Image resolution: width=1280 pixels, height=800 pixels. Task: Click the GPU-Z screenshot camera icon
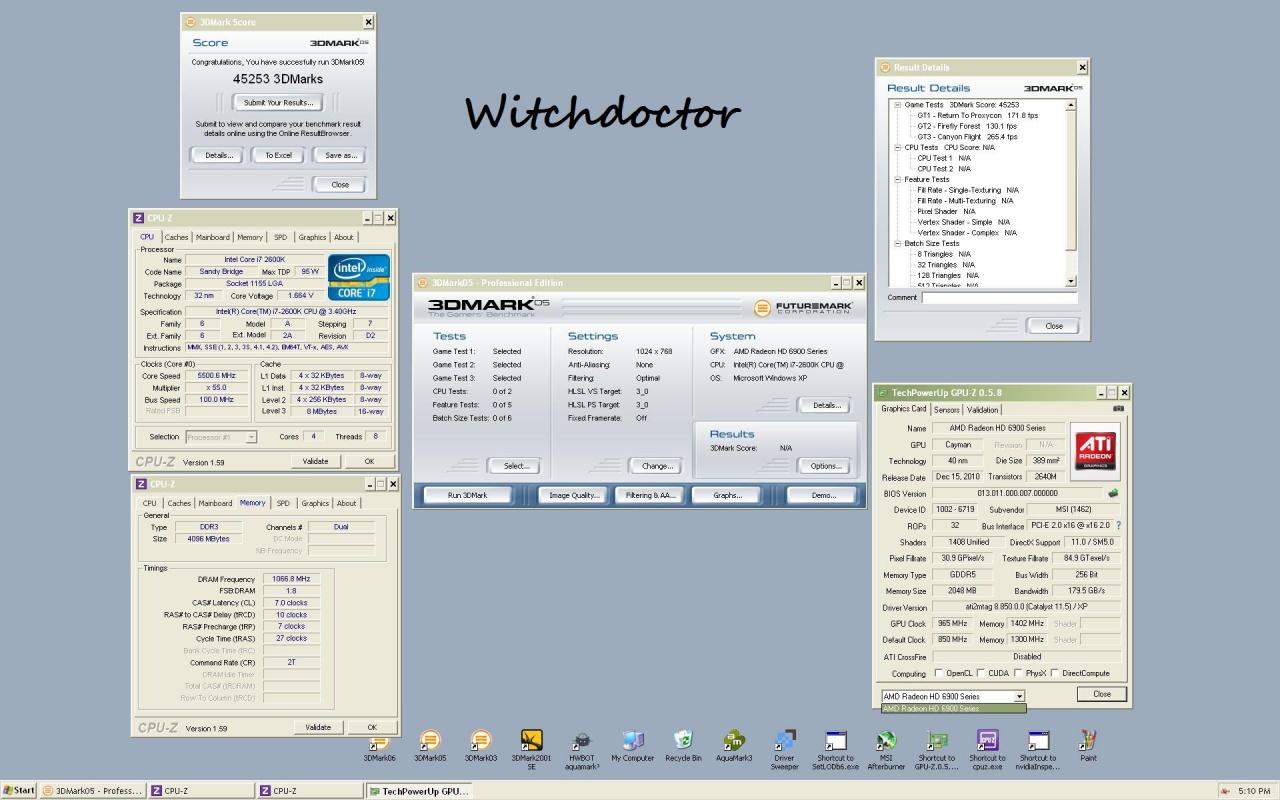pyautogui.click(x=1118, y=408)
